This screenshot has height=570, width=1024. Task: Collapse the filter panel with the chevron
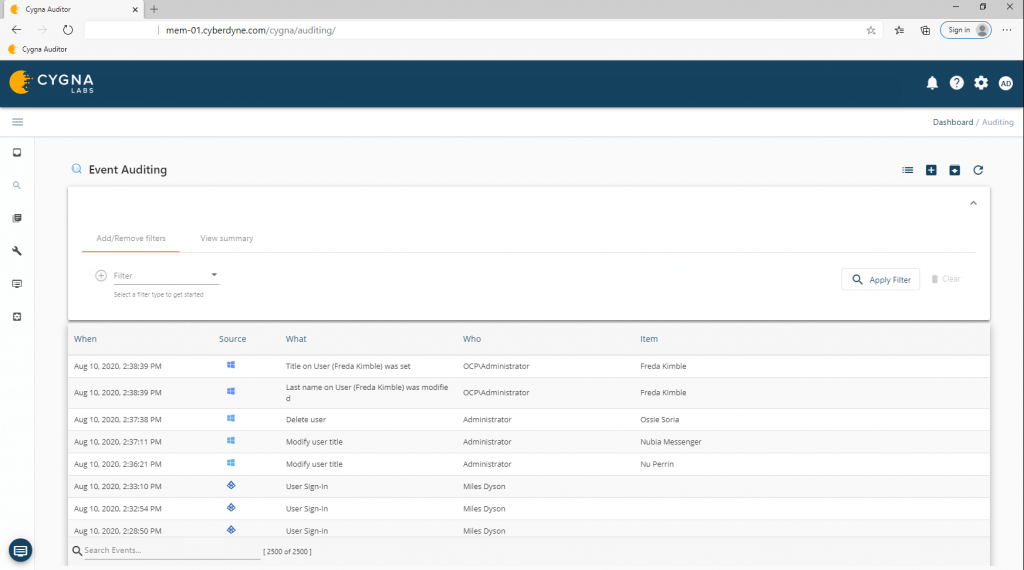click(973, 203)
